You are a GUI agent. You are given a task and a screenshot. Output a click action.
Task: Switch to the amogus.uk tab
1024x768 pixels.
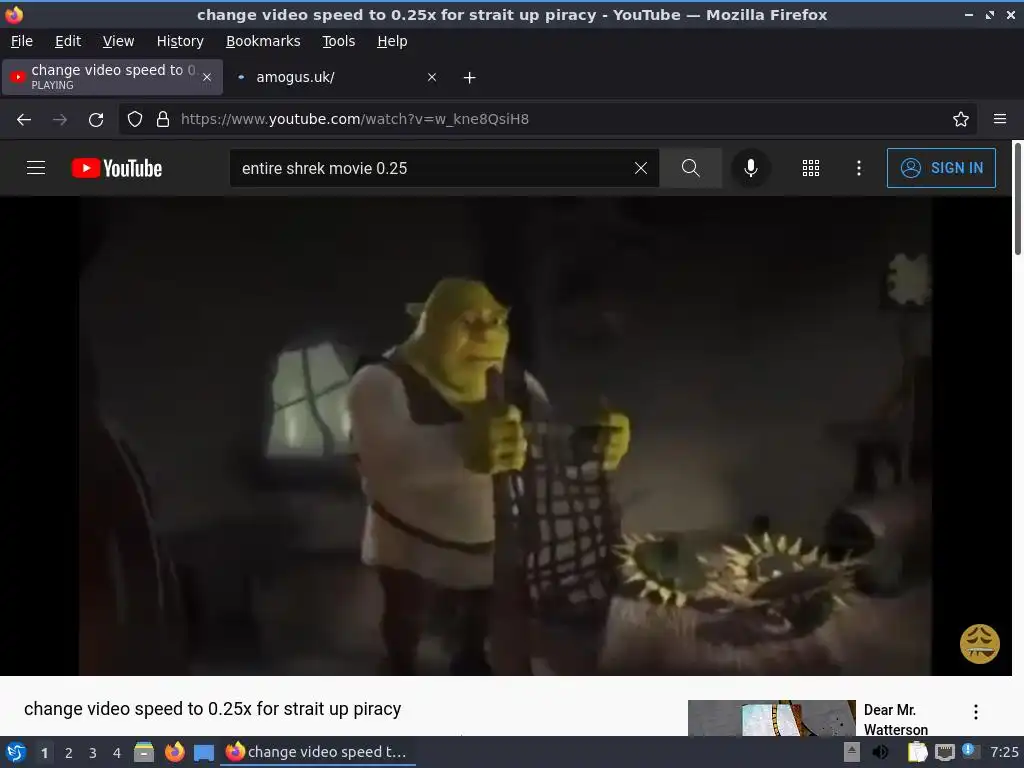pos(336,77)
